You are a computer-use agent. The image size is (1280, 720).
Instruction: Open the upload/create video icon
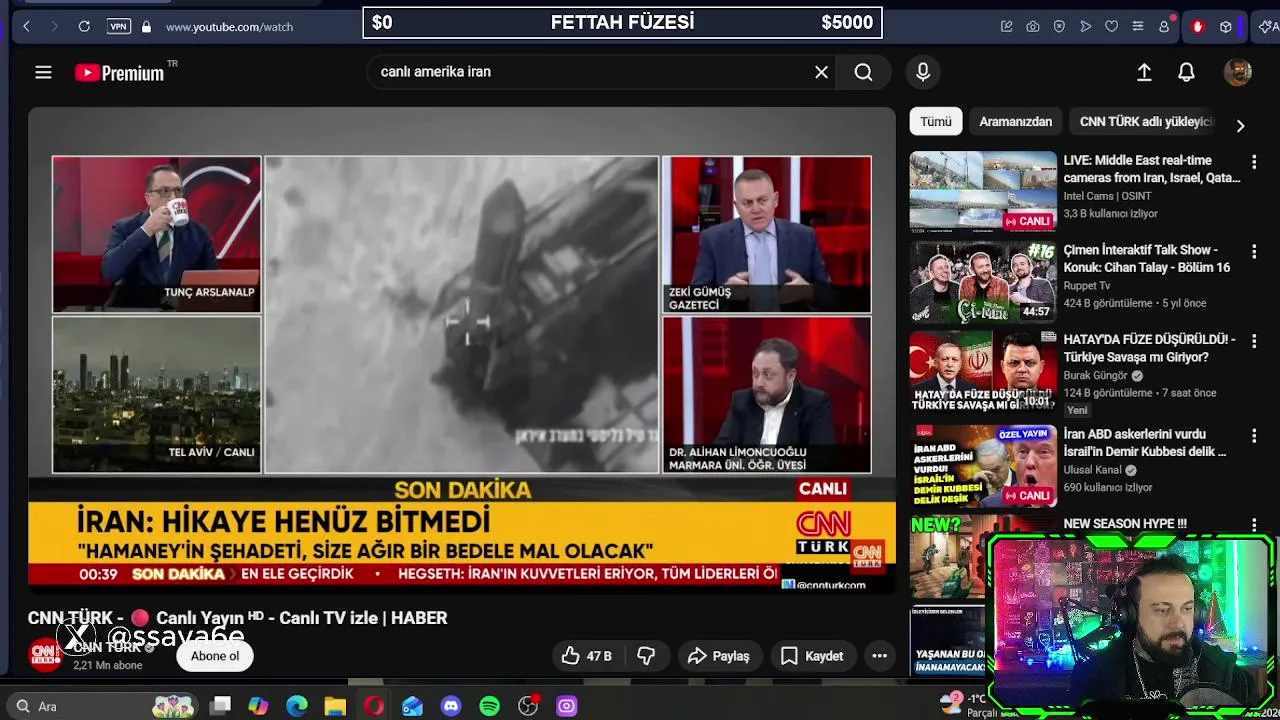coord(1144,72)
